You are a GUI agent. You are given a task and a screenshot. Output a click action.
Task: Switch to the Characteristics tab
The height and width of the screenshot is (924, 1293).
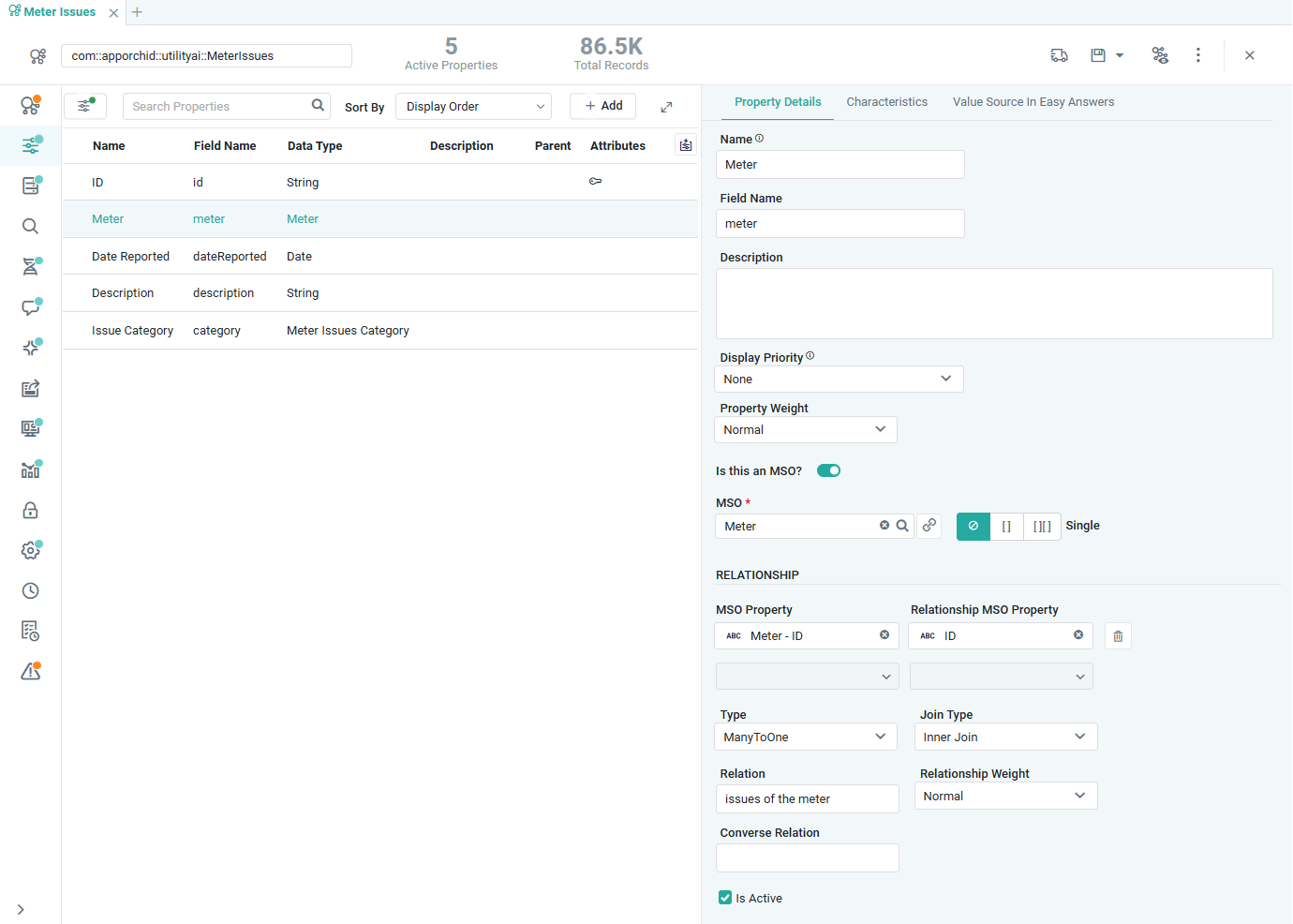click(x=886, y=102)
